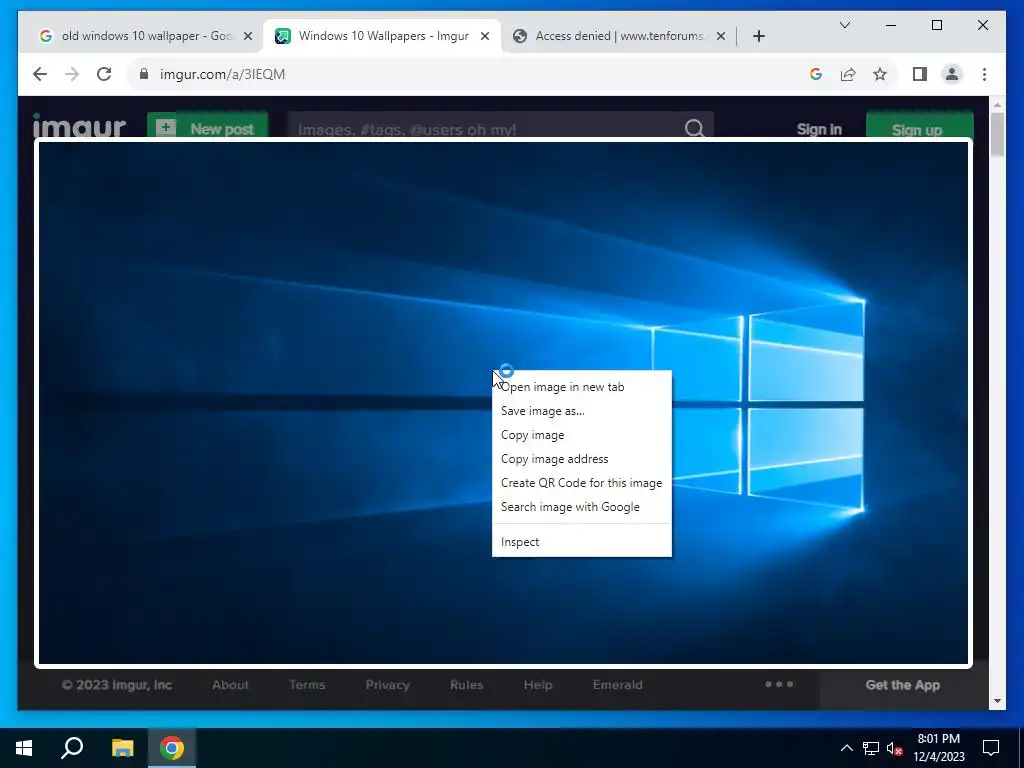Screen dimensions: 1024x768
Task: Open the Privacy footer link
Action: tap(387, 685)
